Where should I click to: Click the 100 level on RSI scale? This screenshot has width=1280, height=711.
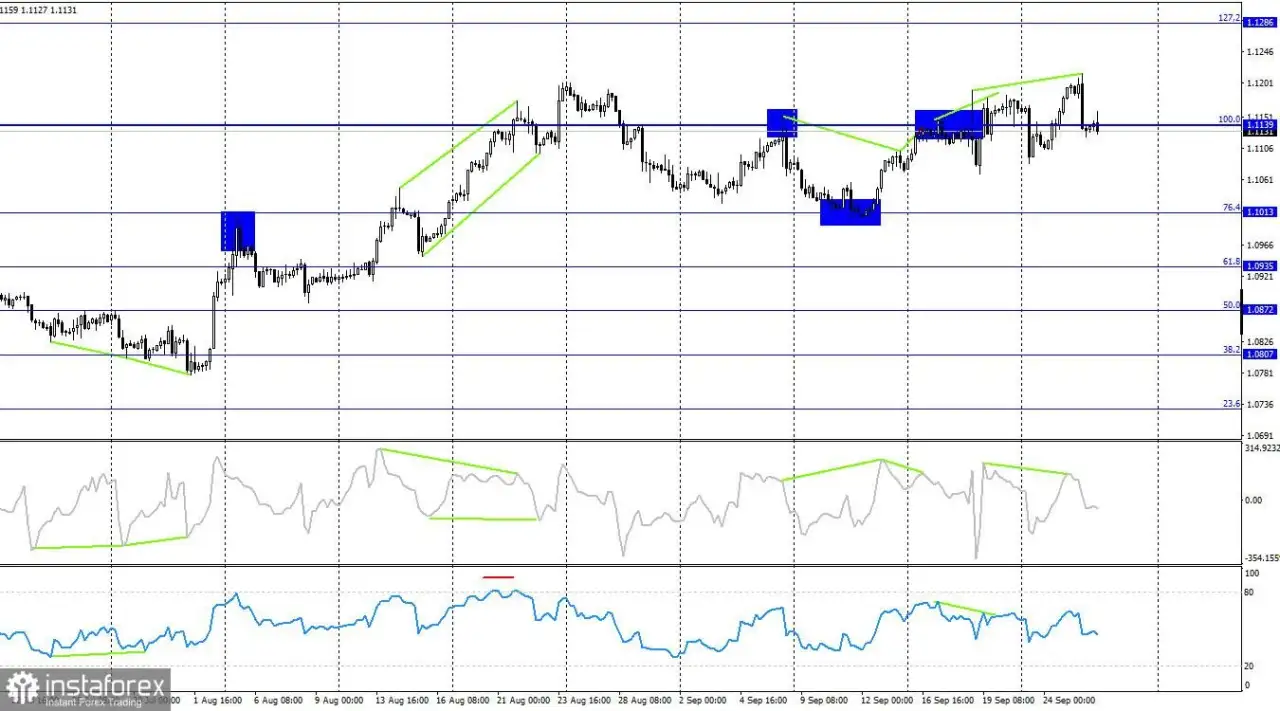pos(1251,574)
